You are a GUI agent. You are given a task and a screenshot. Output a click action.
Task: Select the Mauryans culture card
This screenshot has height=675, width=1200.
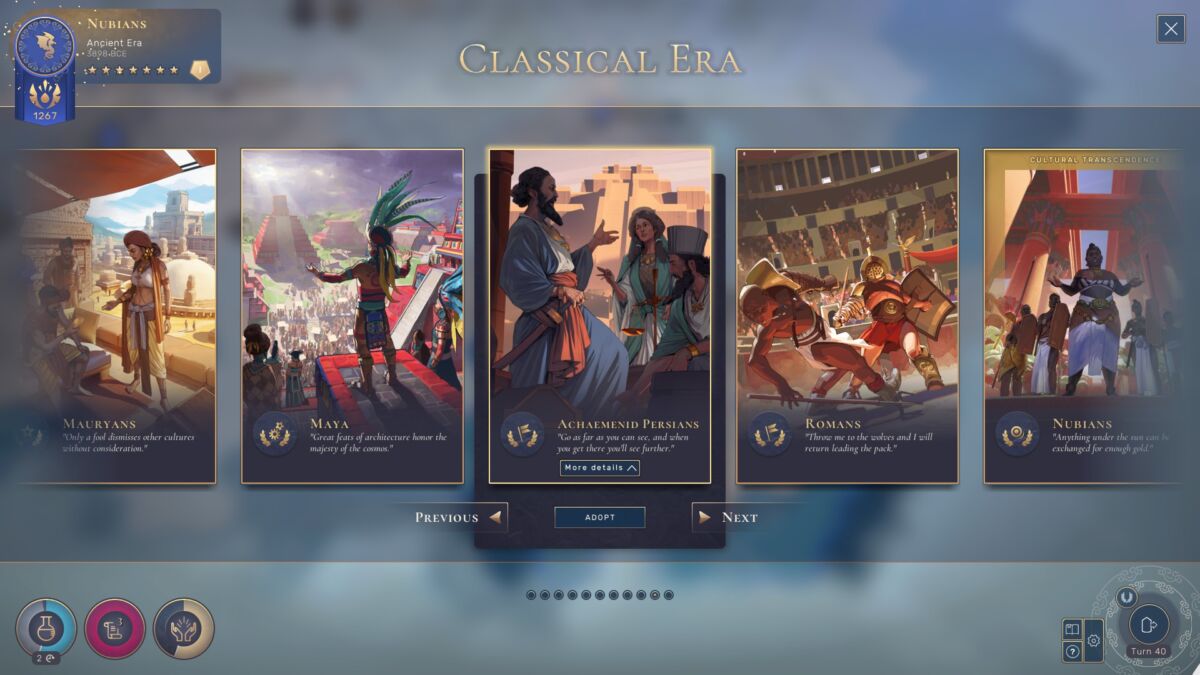click(x=118, y=316)
